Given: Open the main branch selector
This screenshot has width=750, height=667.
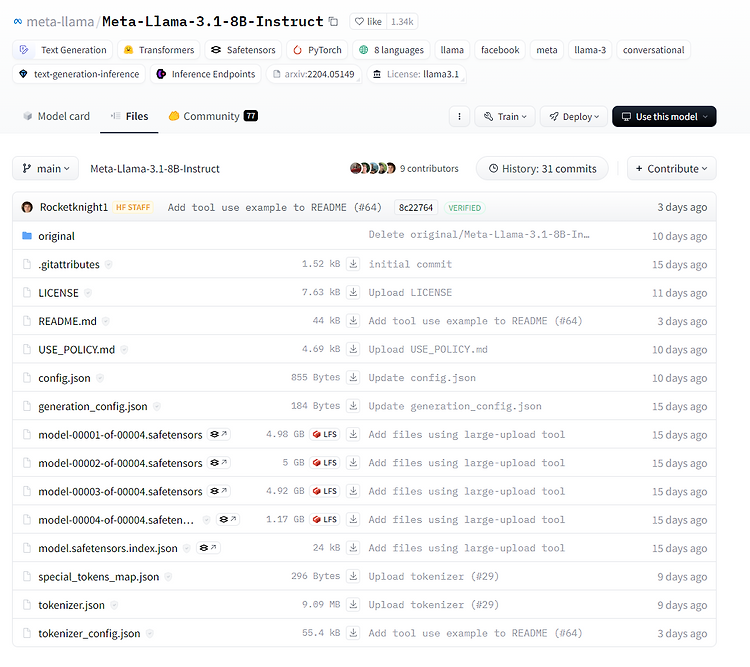Looking at the screenshot, I should pyautogui.click(x=45, y=168).
